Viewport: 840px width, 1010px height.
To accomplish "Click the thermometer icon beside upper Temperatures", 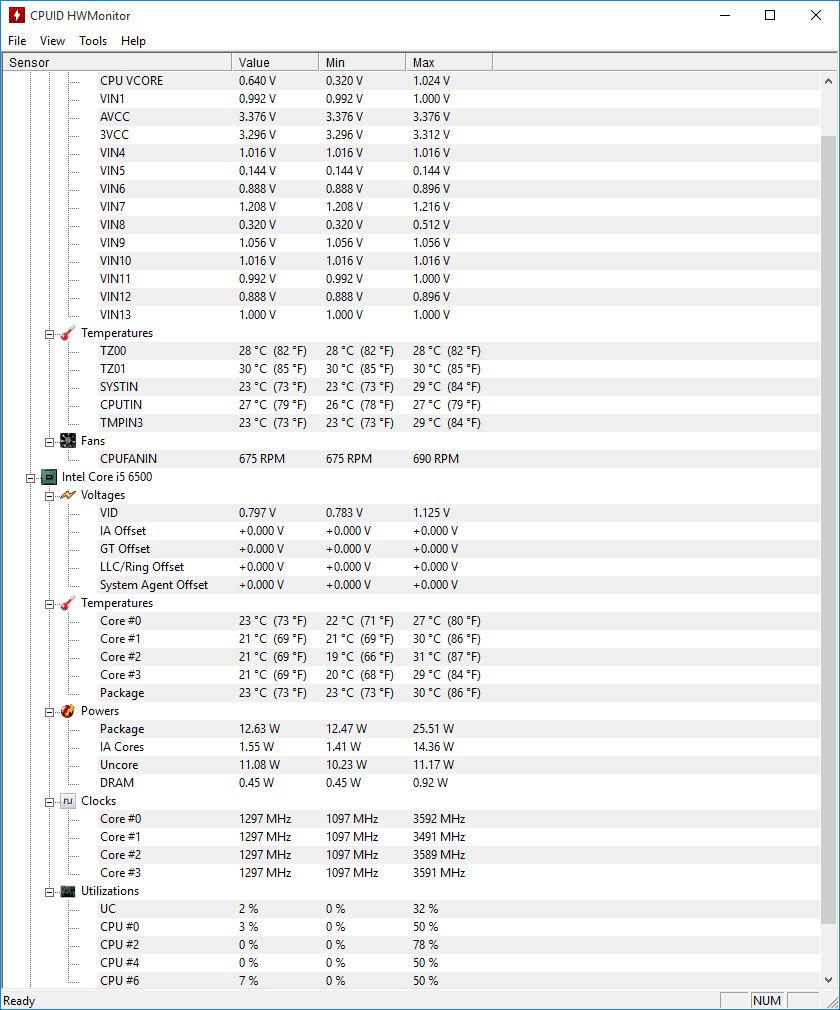I will [x=68, y=333].
